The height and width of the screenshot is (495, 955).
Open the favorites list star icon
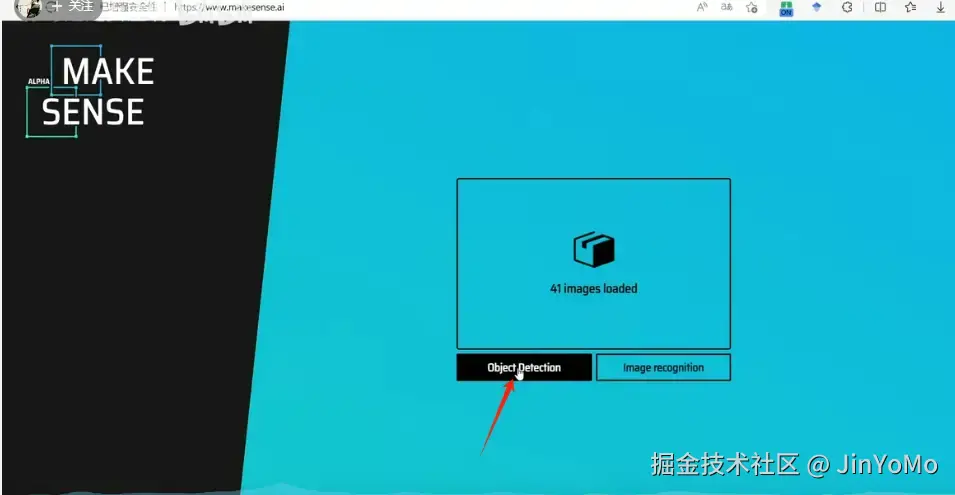pos(911,7)
